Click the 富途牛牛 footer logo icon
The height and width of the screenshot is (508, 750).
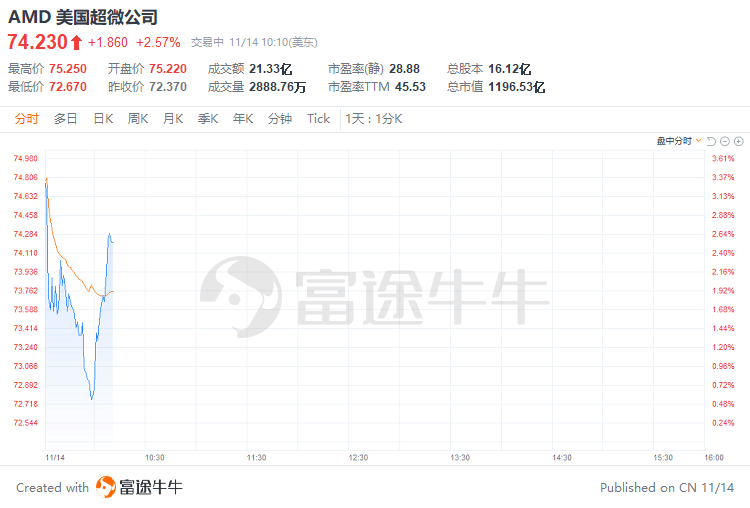tap(106, 487)
